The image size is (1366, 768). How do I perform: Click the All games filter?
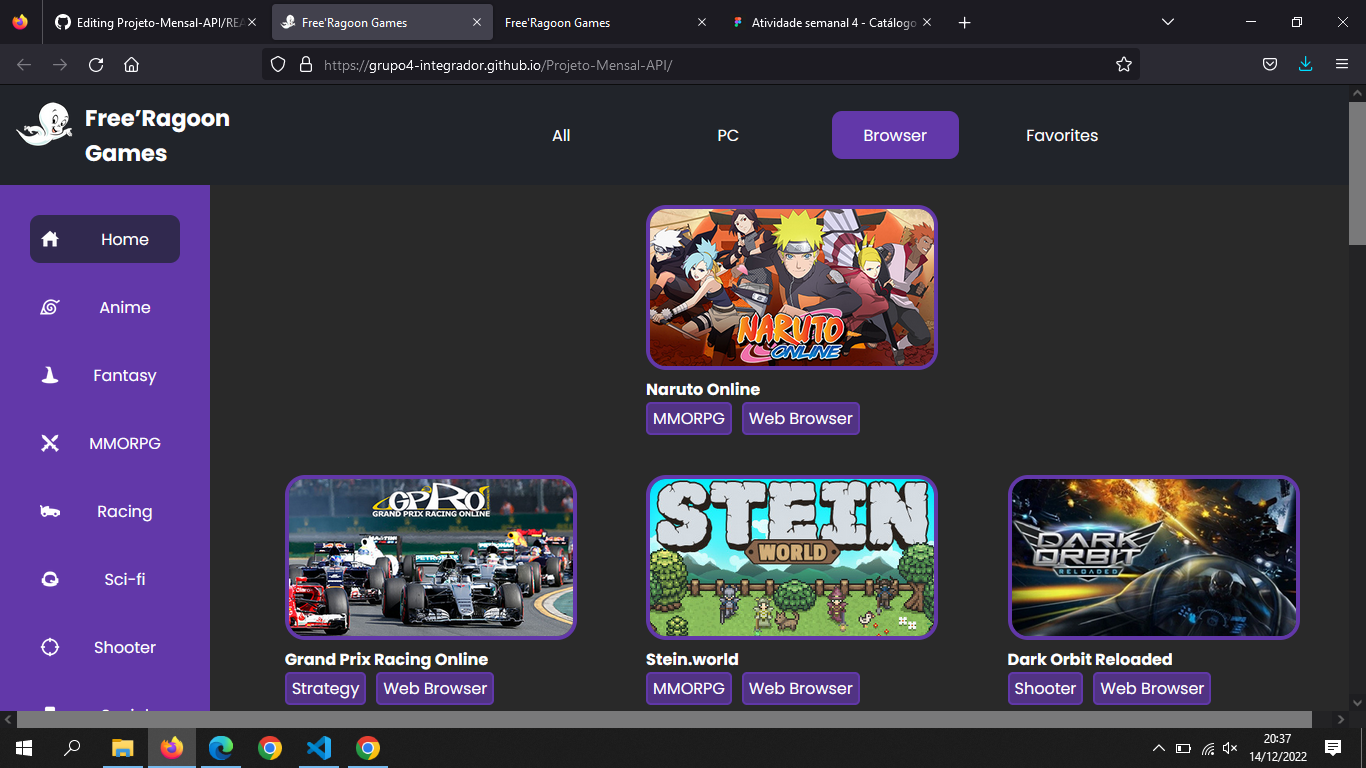pos(561,135)
